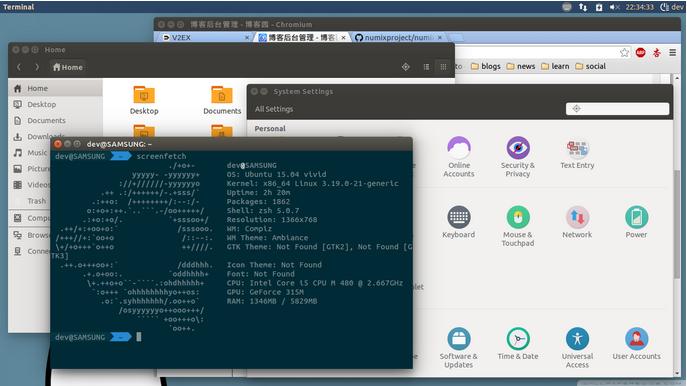Click the red extension icon beside Adblock
The width and height of the screenshot is (687, 386).
click(x=656, y=53)
